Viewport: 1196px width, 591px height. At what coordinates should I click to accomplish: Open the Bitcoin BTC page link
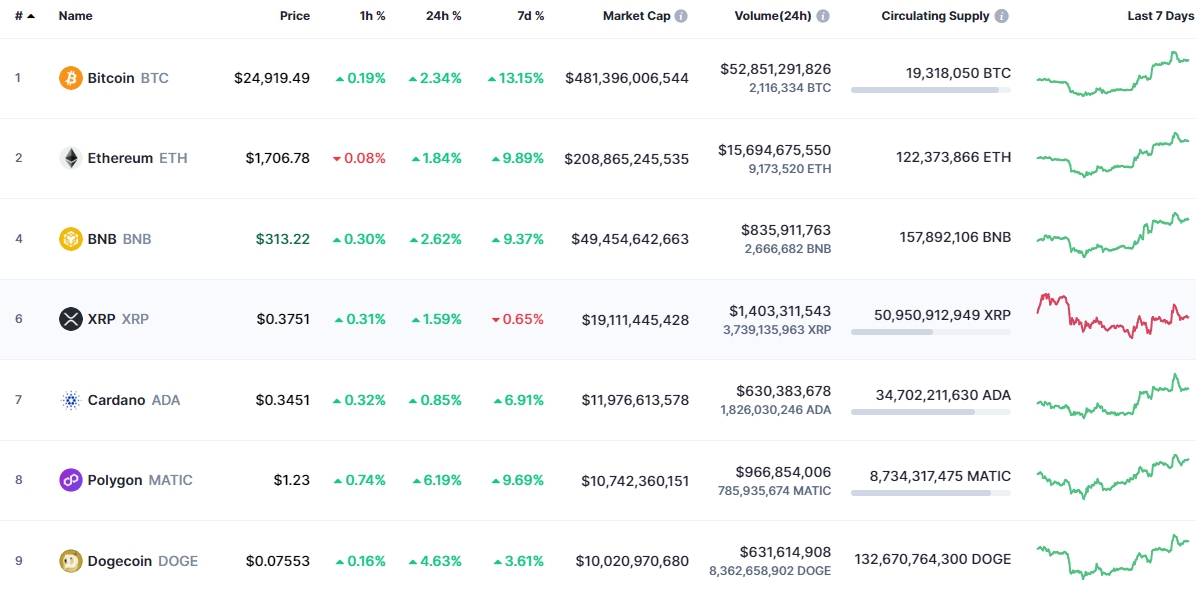tap(128, 78)
